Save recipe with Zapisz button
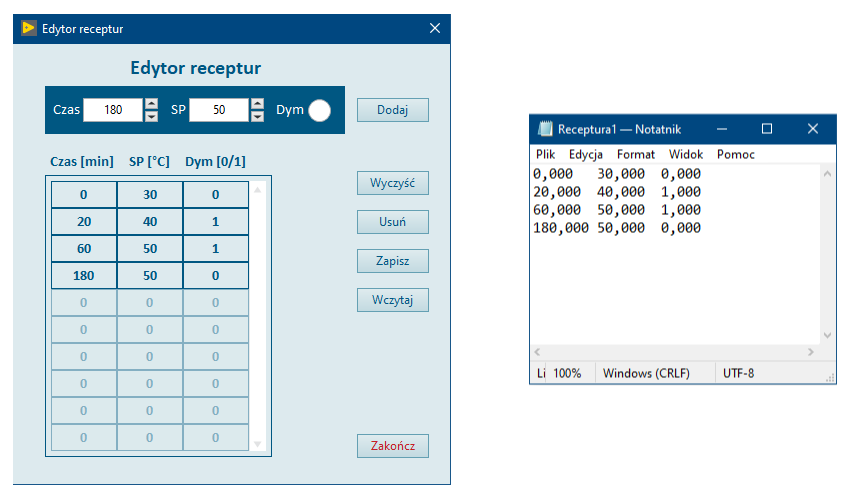The height and width of the screenshot is (500, 850). (393, 261)
